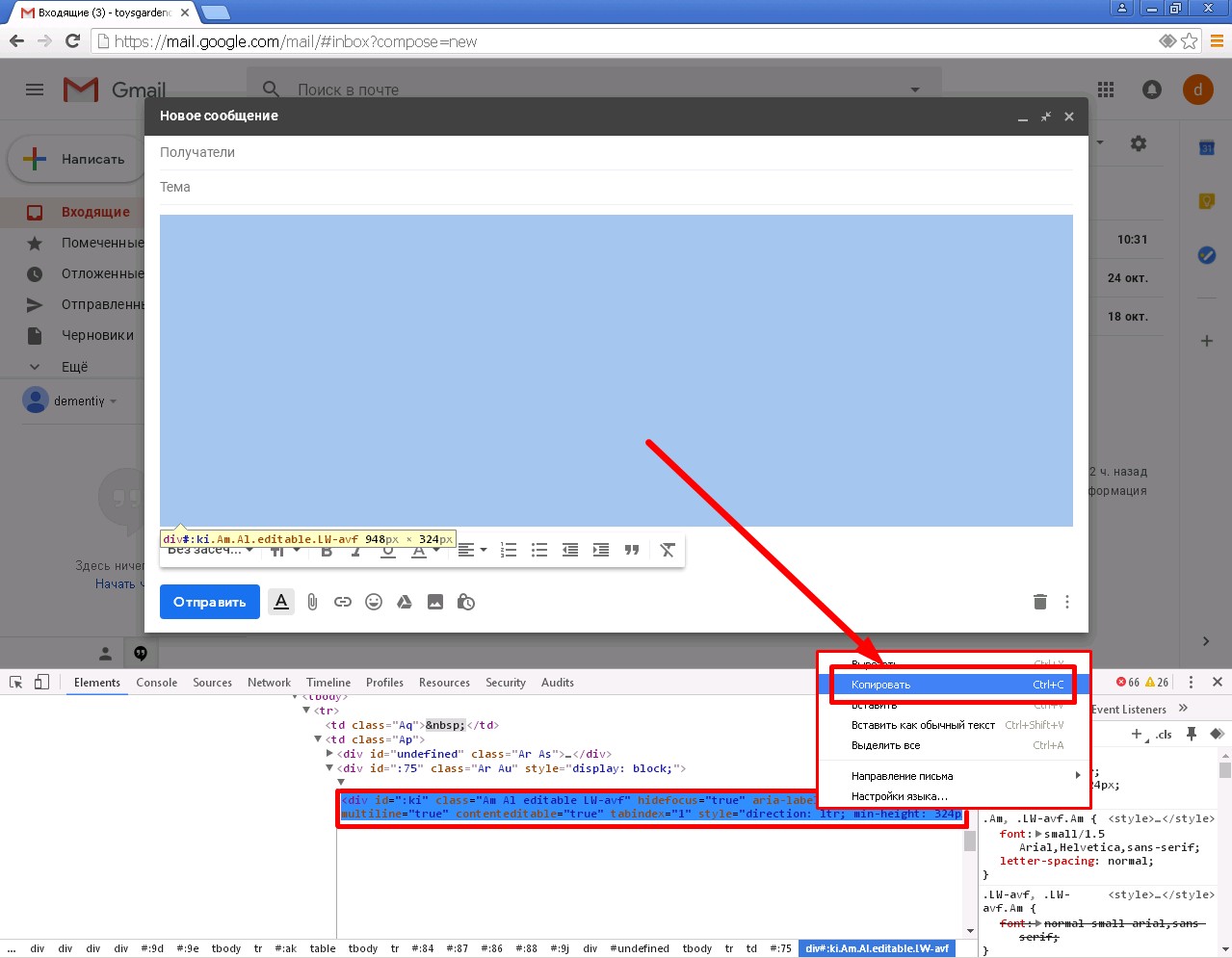Screen dimensions: 1232x958
Task: Click the Event Listeners tab in styles pane
Action: (x=1129, y=710)
